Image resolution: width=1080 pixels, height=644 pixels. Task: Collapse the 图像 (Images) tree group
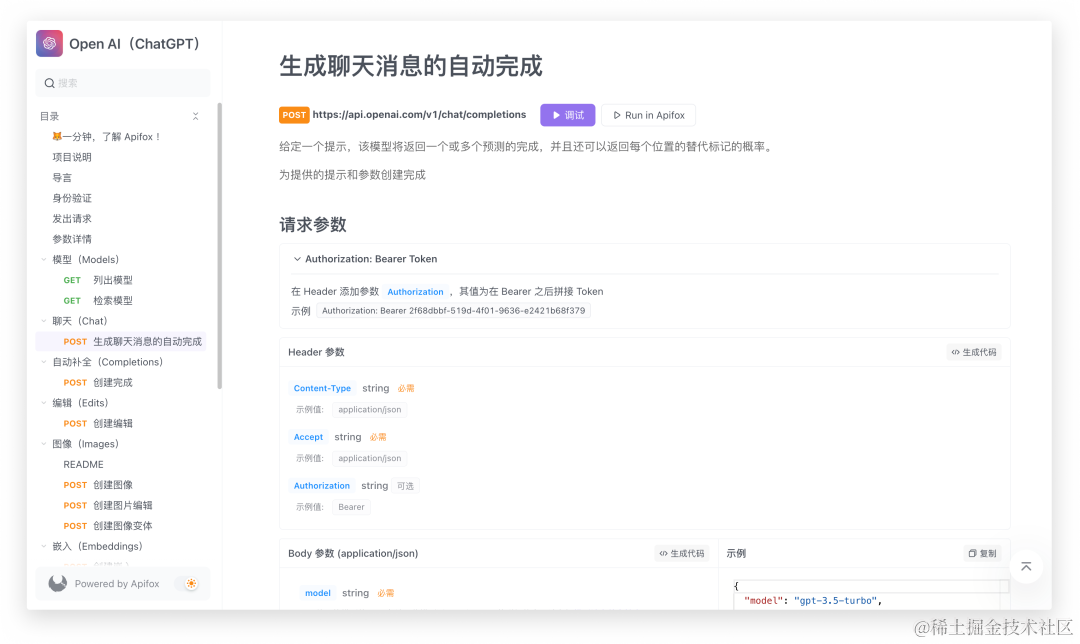pyautogui.click(x=44, y=444)
